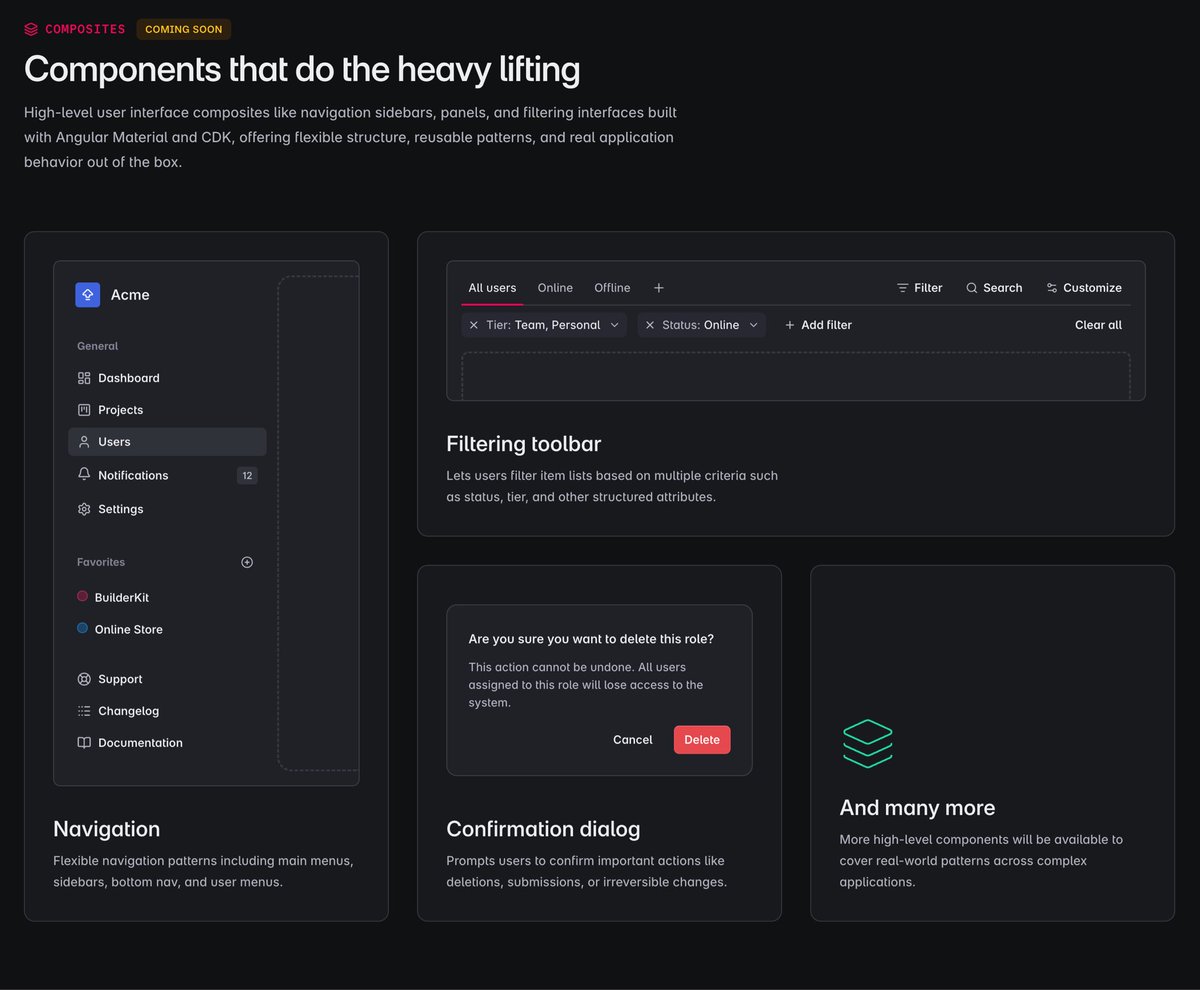Viewport: 1200px width, 990px height.
Task: Click the Documentation book icon
Action: tap(84, 743)
